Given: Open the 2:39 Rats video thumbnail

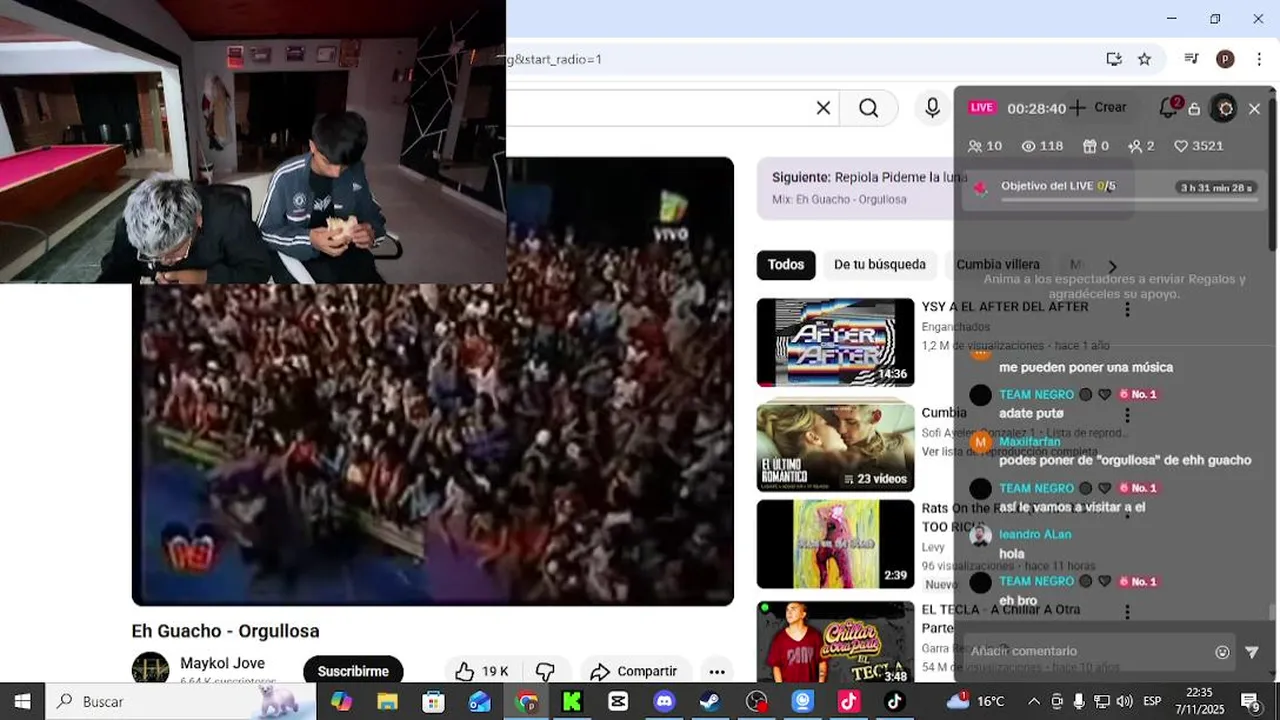Looking at the screenshot, I should pos(835,544).
